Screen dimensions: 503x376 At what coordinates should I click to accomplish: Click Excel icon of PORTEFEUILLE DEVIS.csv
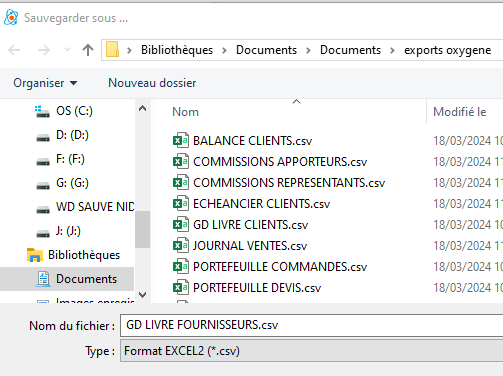pyautogui.click(x=181, y=287)
